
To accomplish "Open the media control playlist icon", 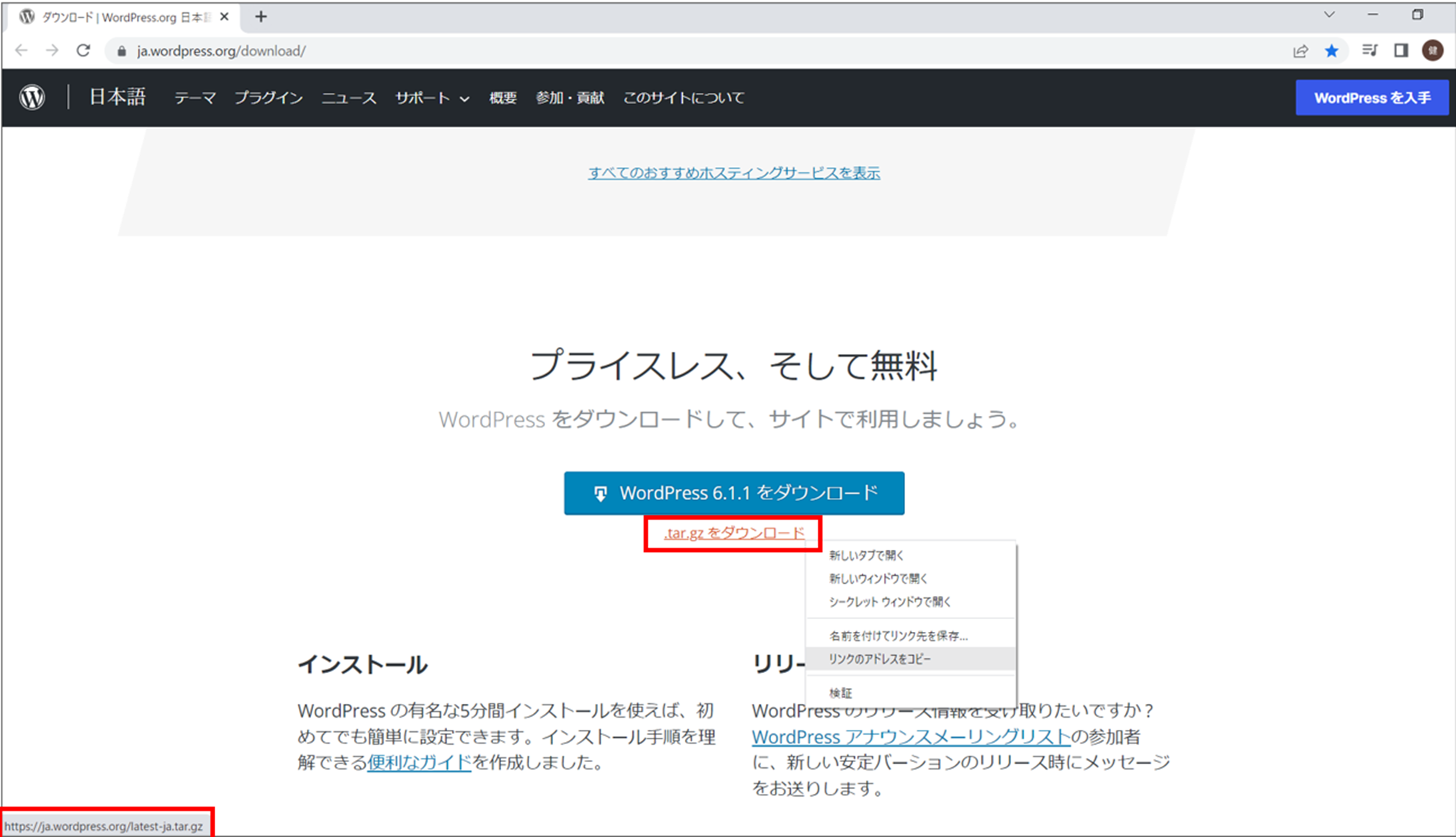I will coord(1369,50).
